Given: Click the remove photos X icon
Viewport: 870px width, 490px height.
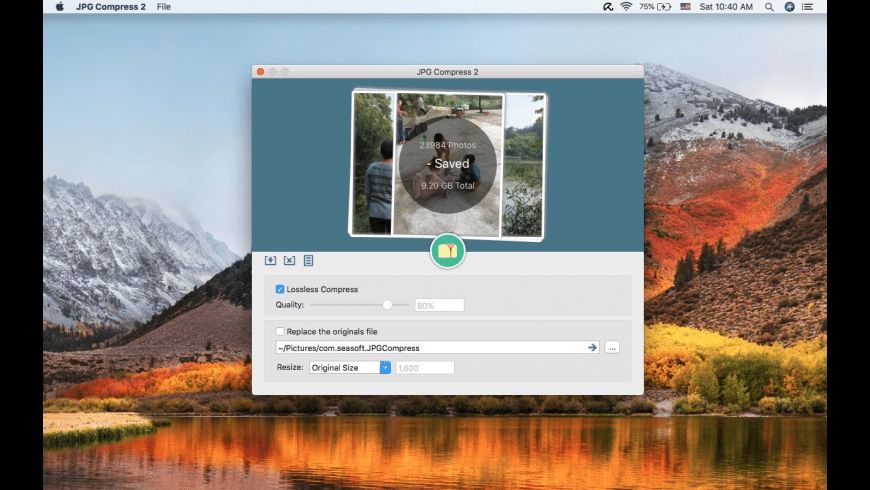Looking at the screenshot, I should click(x=289, y=260).
